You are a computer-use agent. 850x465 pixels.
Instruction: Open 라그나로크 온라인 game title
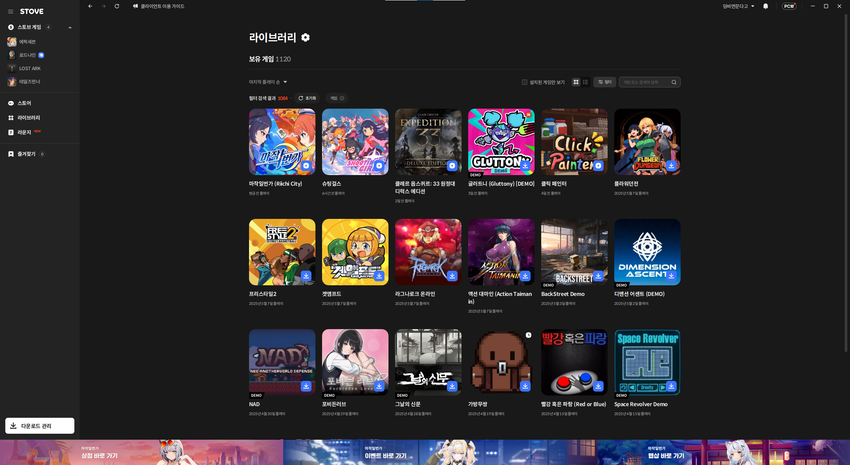(415, 294)
